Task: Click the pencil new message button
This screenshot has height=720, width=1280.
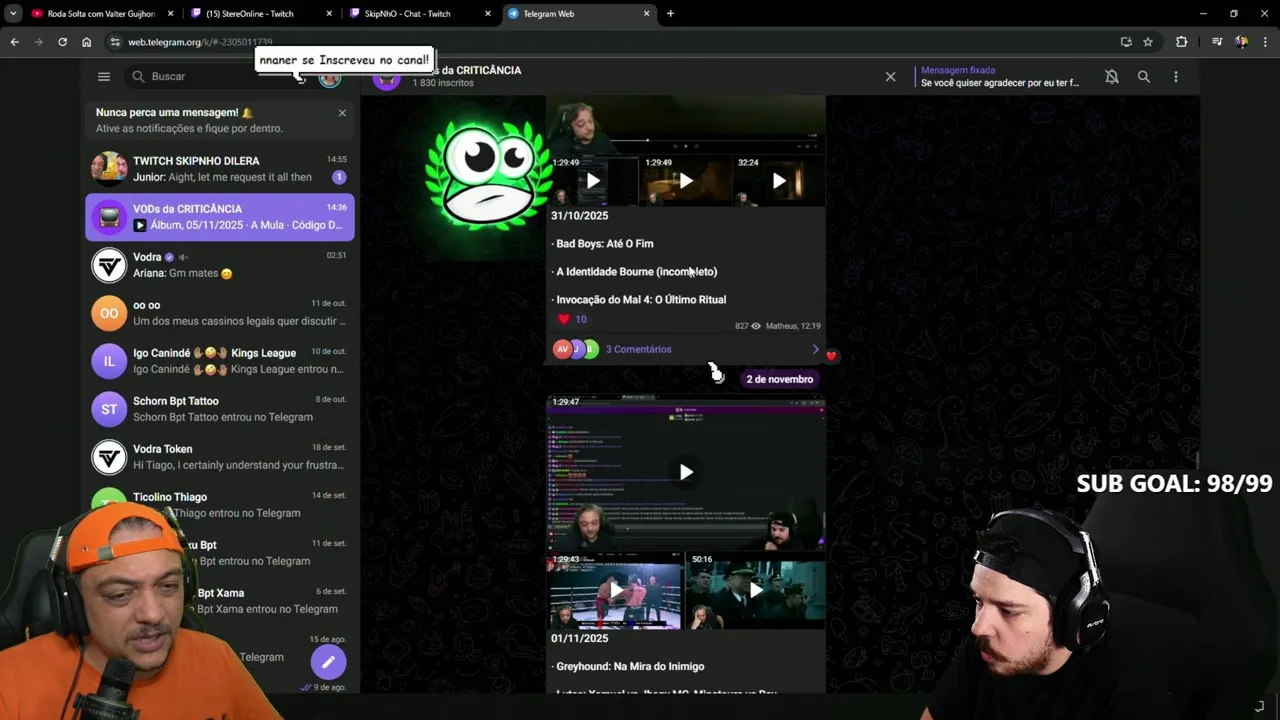Action: tap(328, 662)
